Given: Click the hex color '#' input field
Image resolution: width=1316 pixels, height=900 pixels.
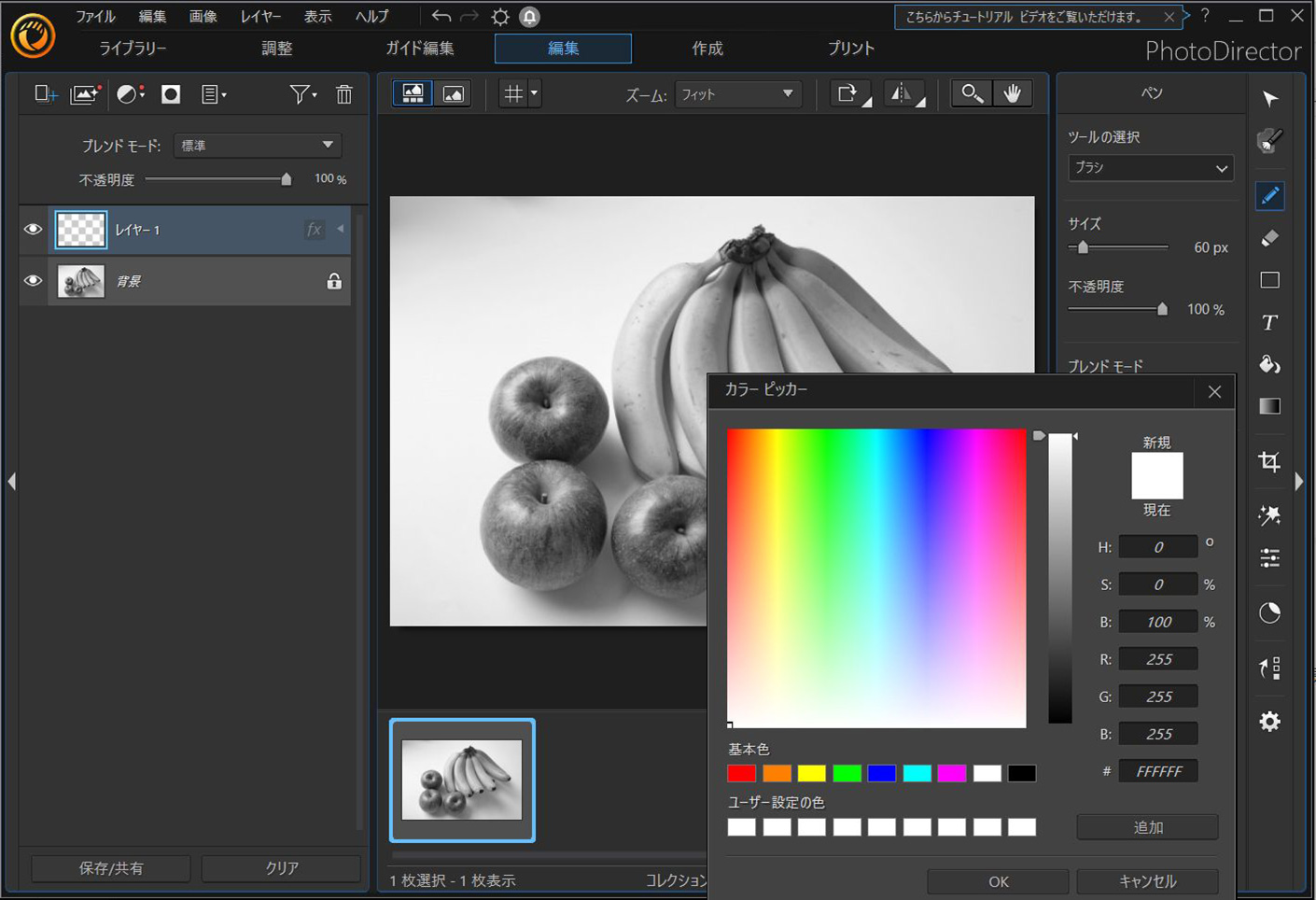Looking at the screenshot, I should 1158,771.
